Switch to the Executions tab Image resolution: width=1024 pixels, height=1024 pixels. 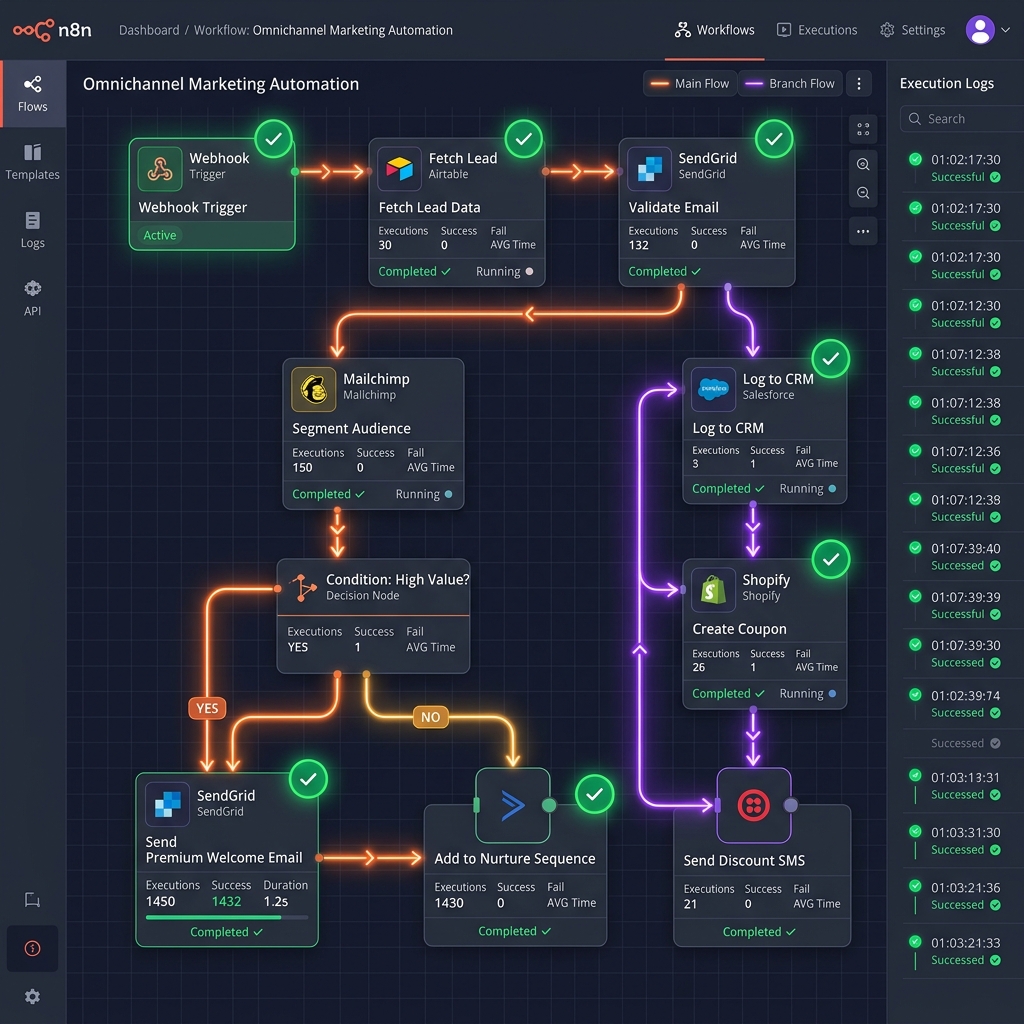coord(816,30)
